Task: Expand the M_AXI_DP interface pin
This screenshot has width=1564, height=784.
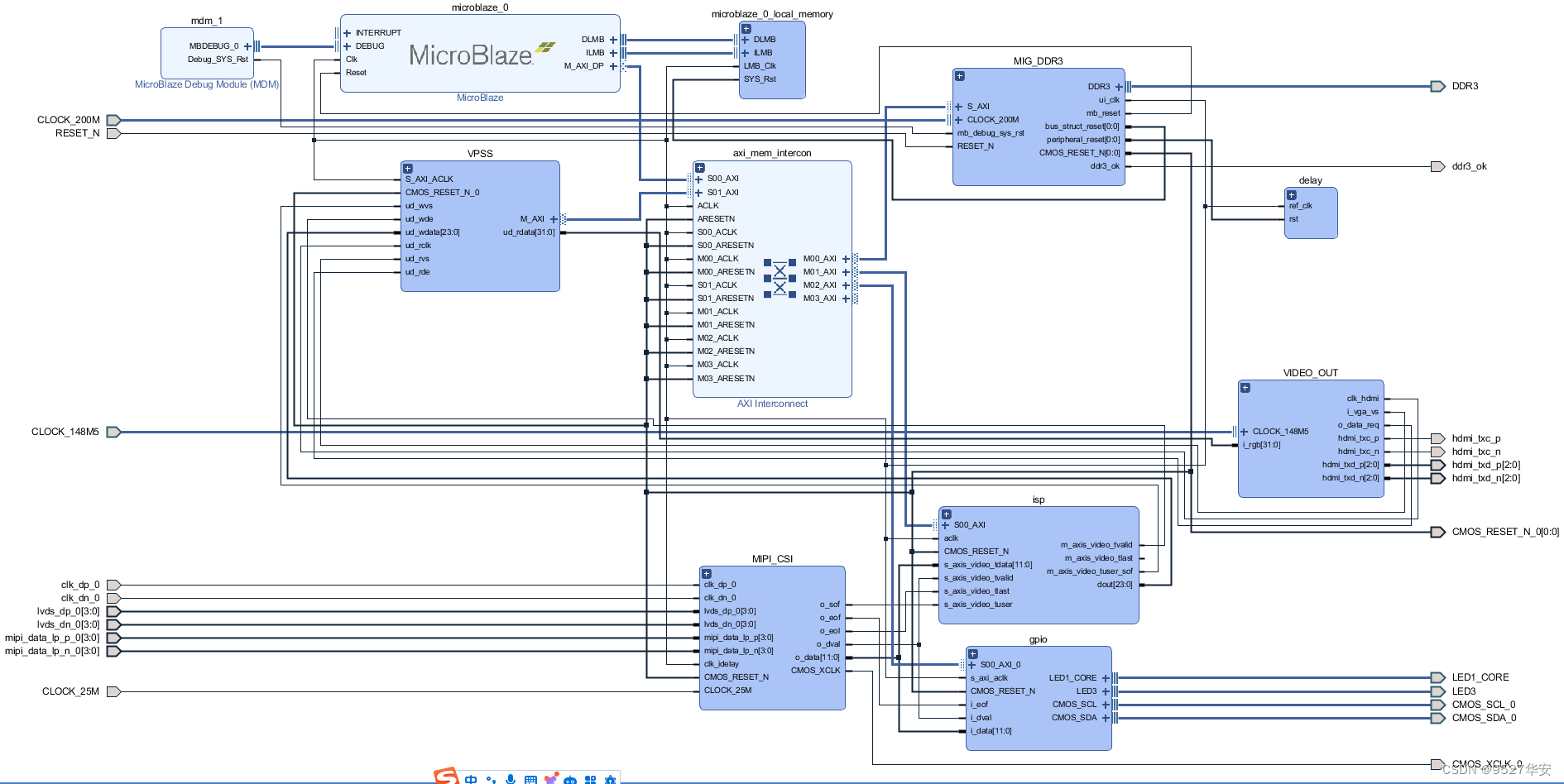Action: point(613,66)
